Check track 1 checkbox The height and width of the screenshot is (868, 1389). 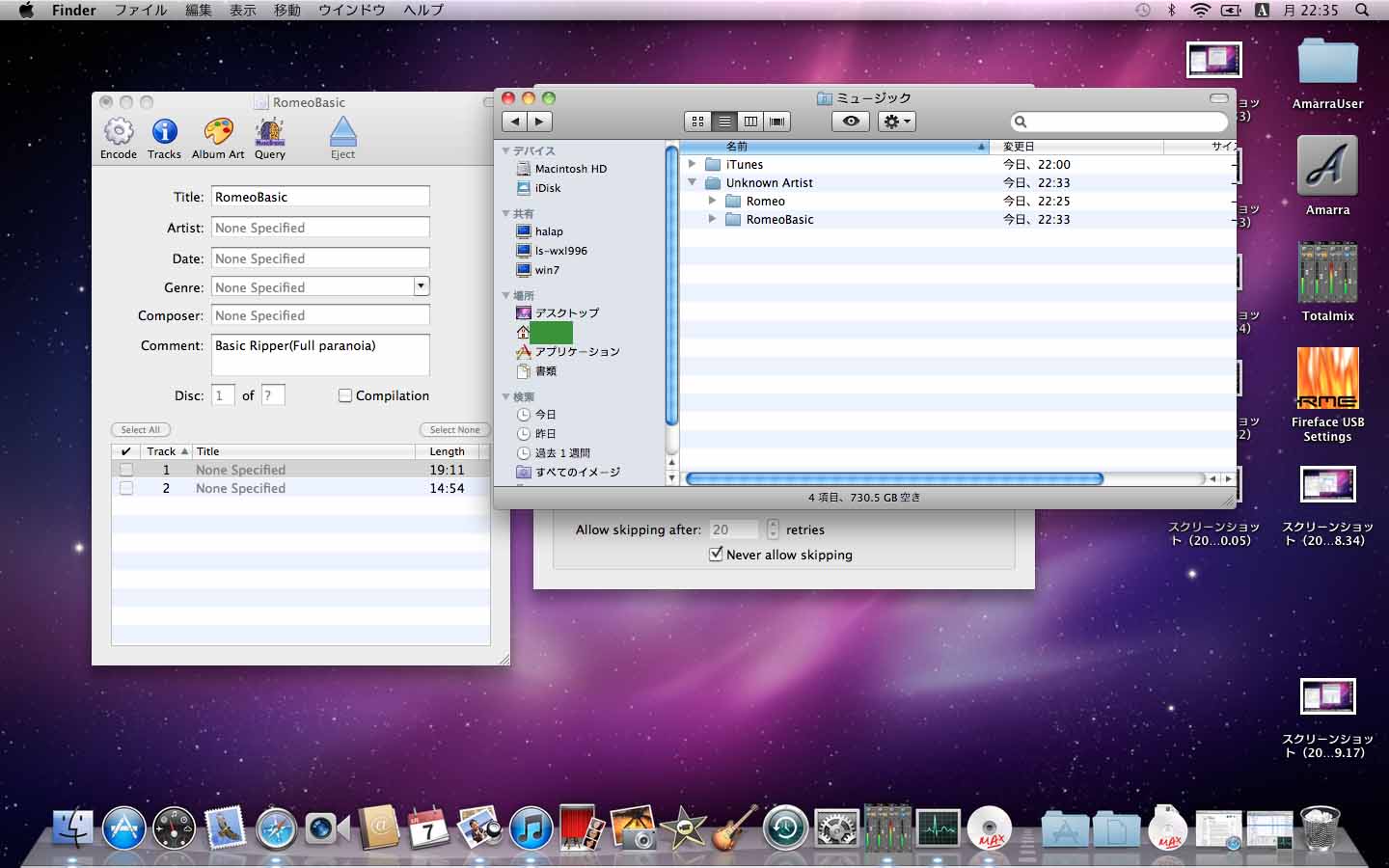click(x=126, y=470)
